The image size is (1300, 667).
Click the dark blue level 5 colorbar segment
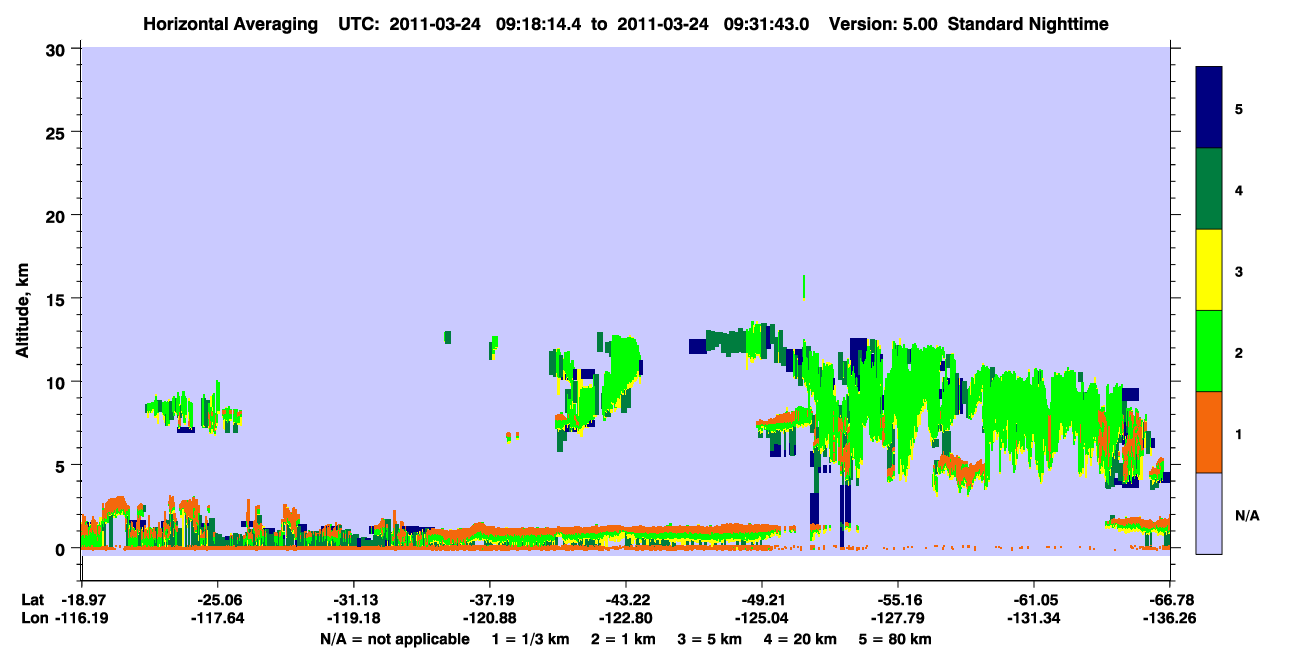(x=1209, y=108)
